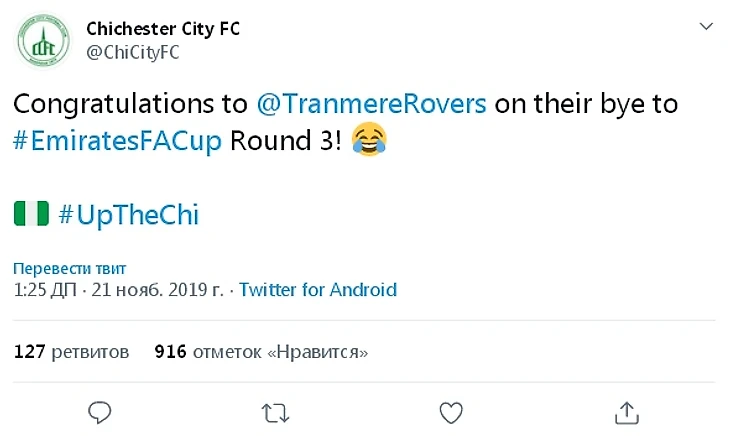Expand the tweet options chevron
This screenshot has width=730, height=436.
click(x=707, y=27)
